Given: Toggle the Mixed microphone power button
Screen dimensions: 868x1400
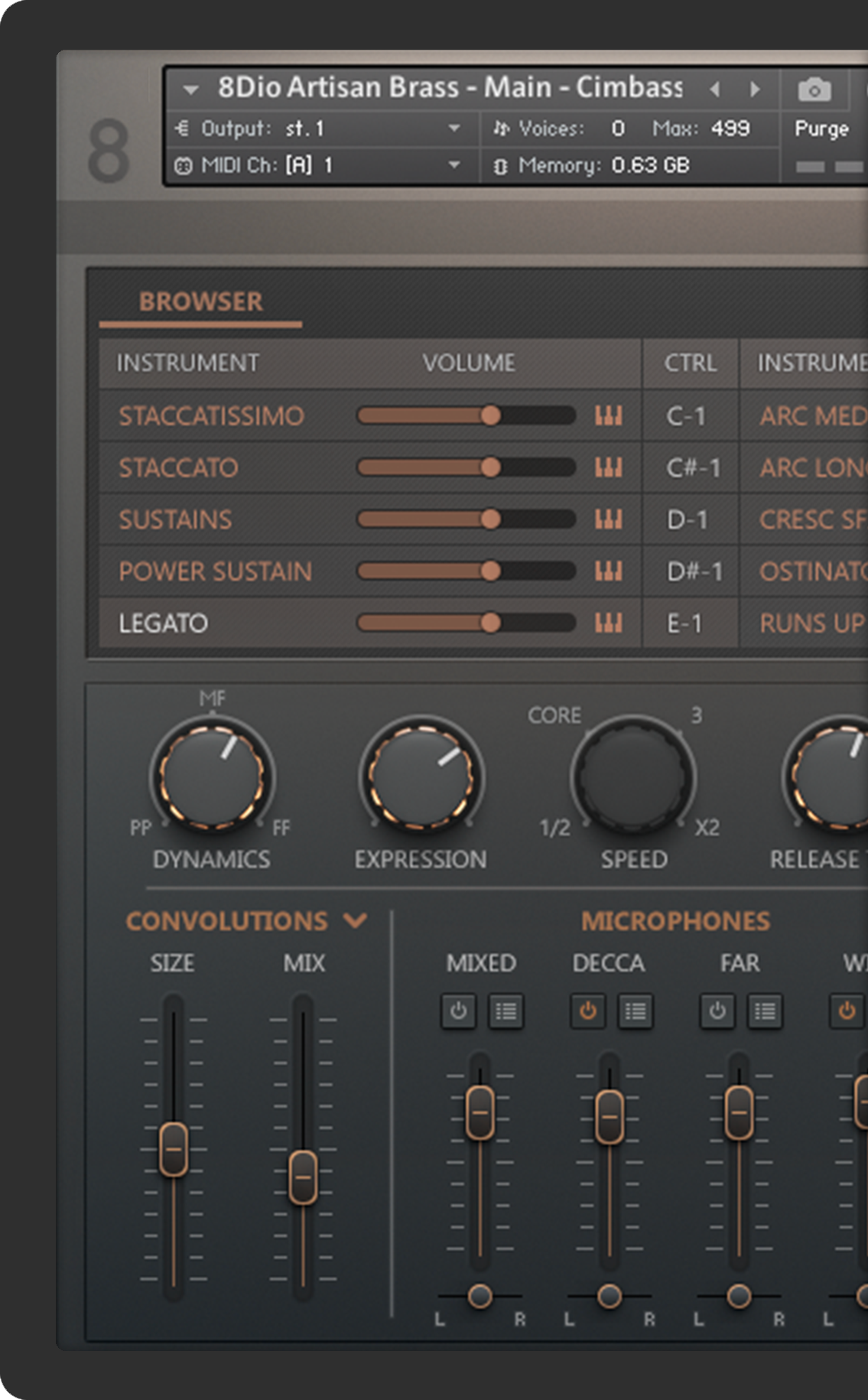Looking at the screenshot, I should click(458, 1011).
